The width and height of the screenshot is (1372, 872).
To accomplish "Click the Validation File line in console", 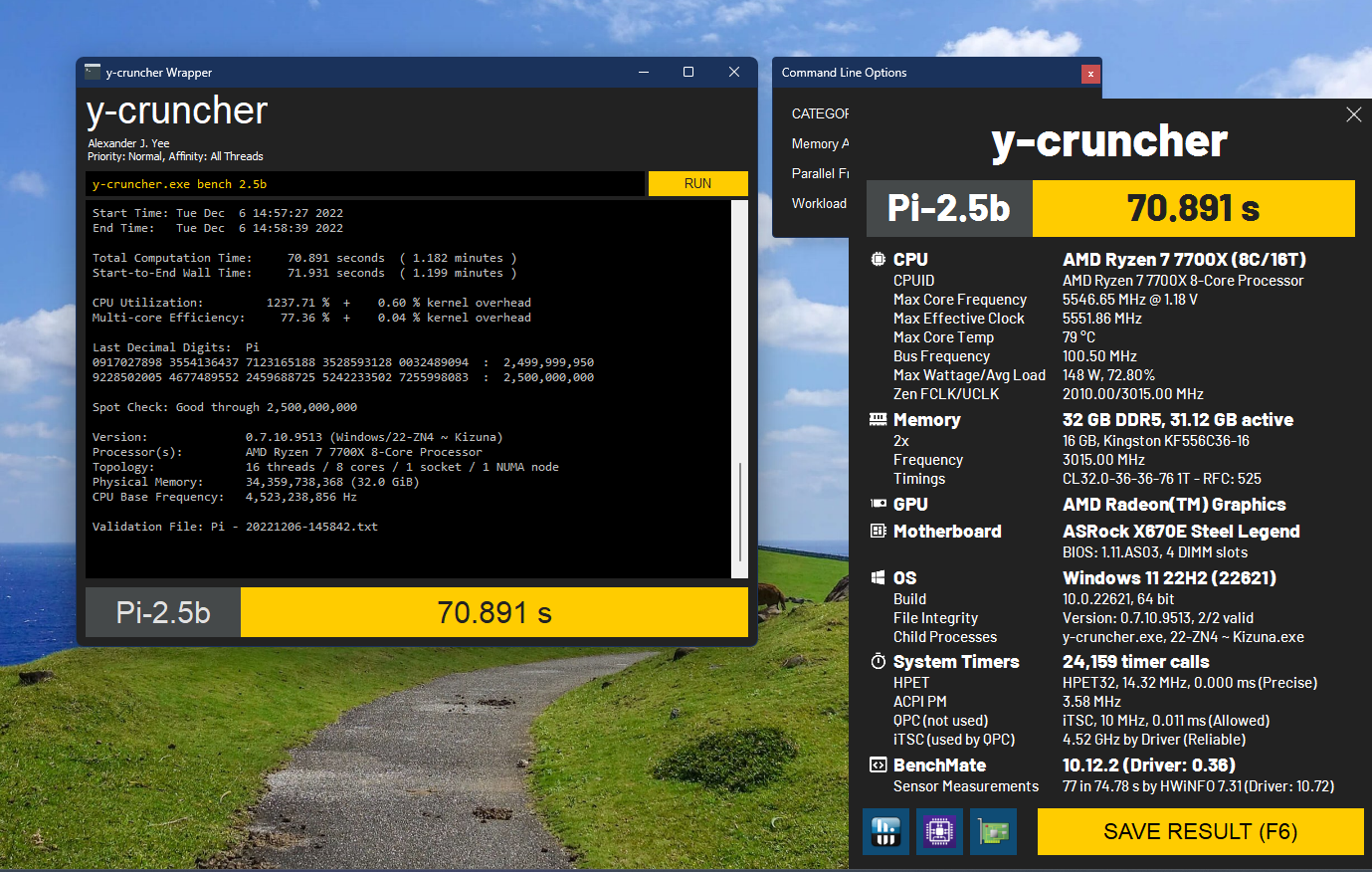I will pos(235,527).
